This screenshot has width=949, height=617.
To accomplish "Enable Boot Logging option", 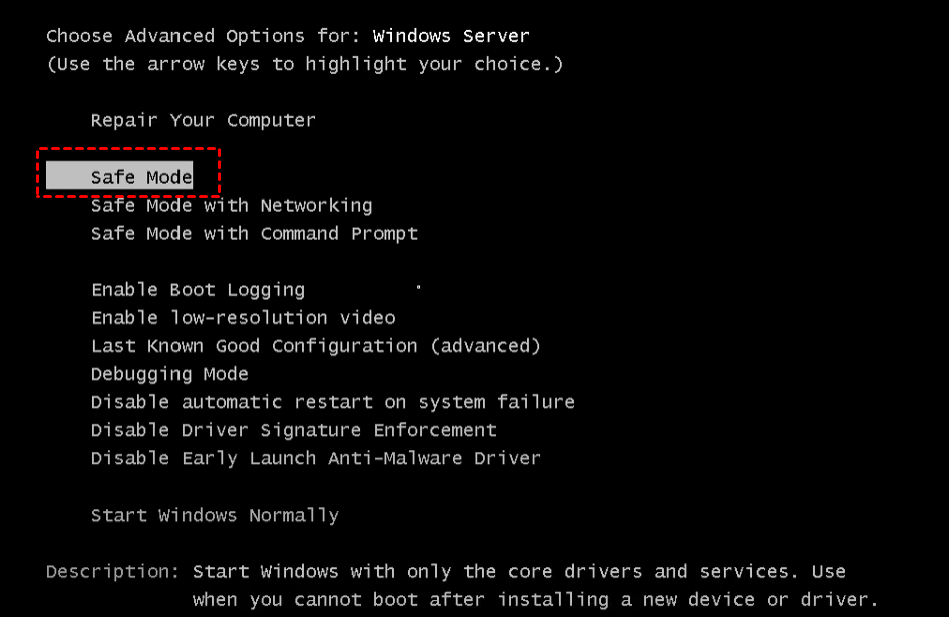I will click(x=198, y=289).
